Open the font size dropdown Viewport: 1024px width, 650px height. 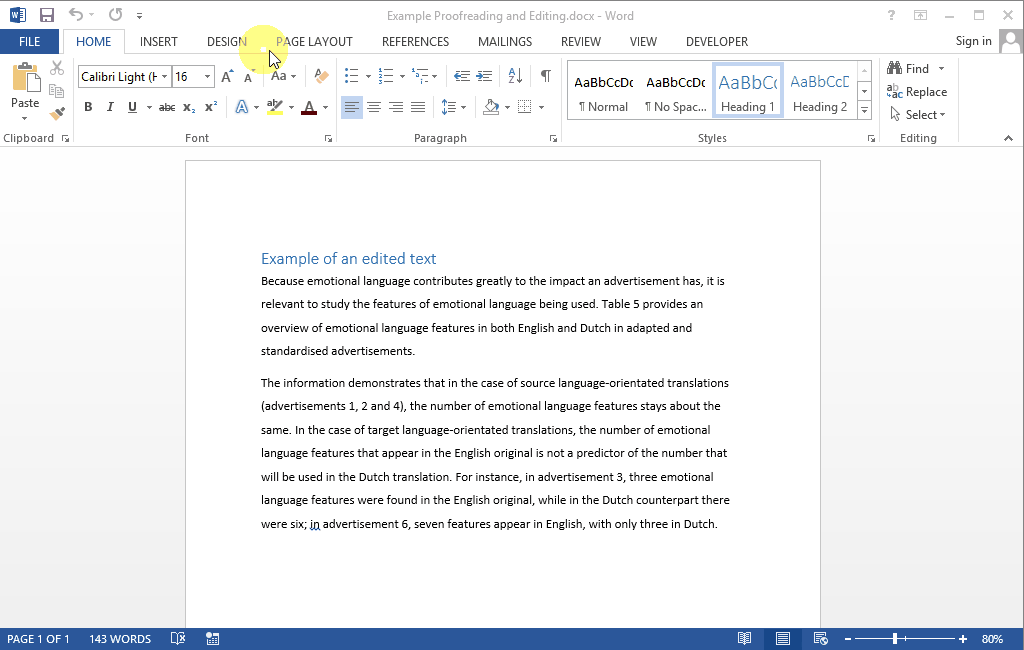click(x=208, y=77)
